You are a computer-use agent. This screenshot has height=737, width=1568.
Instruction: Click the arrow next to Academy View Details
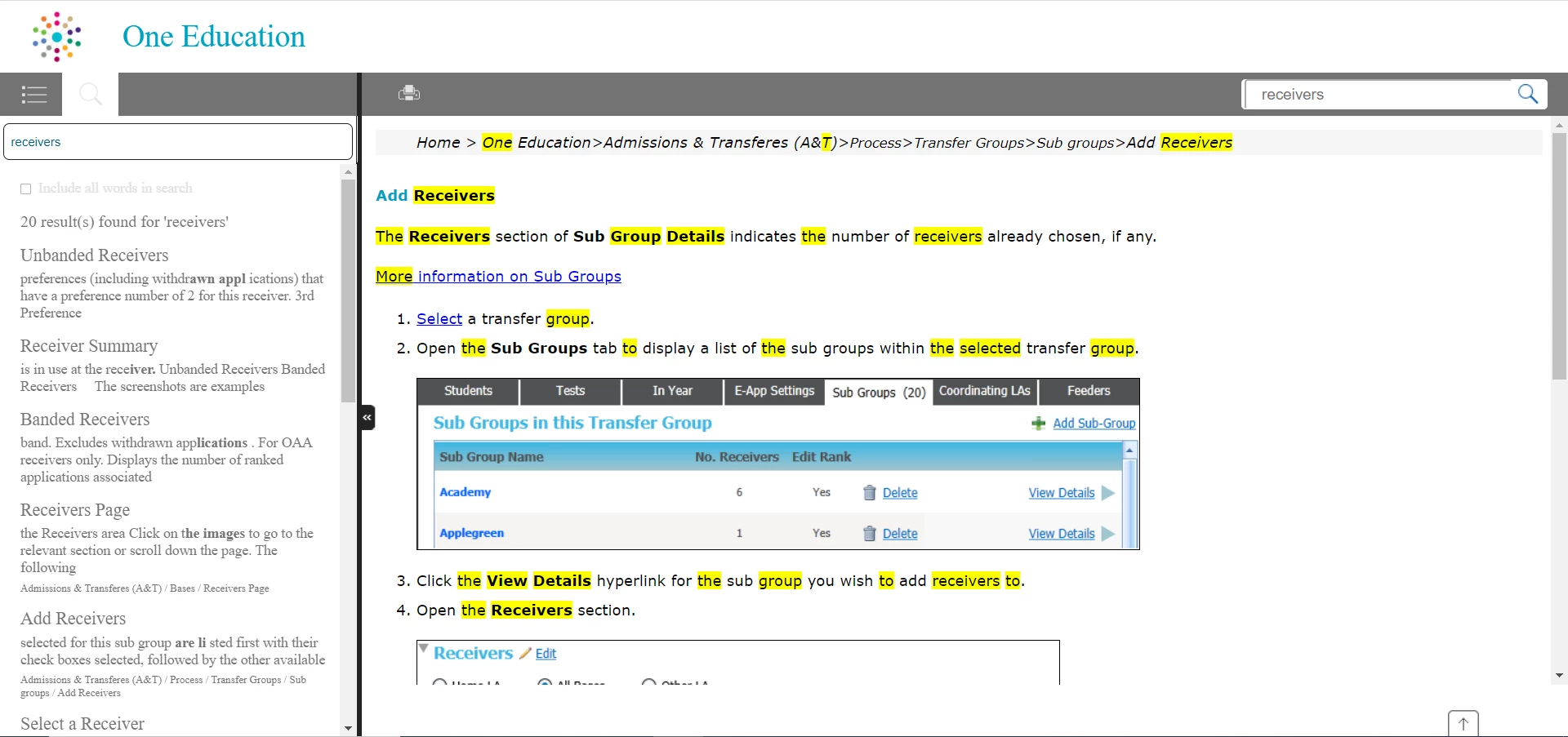1107,493
